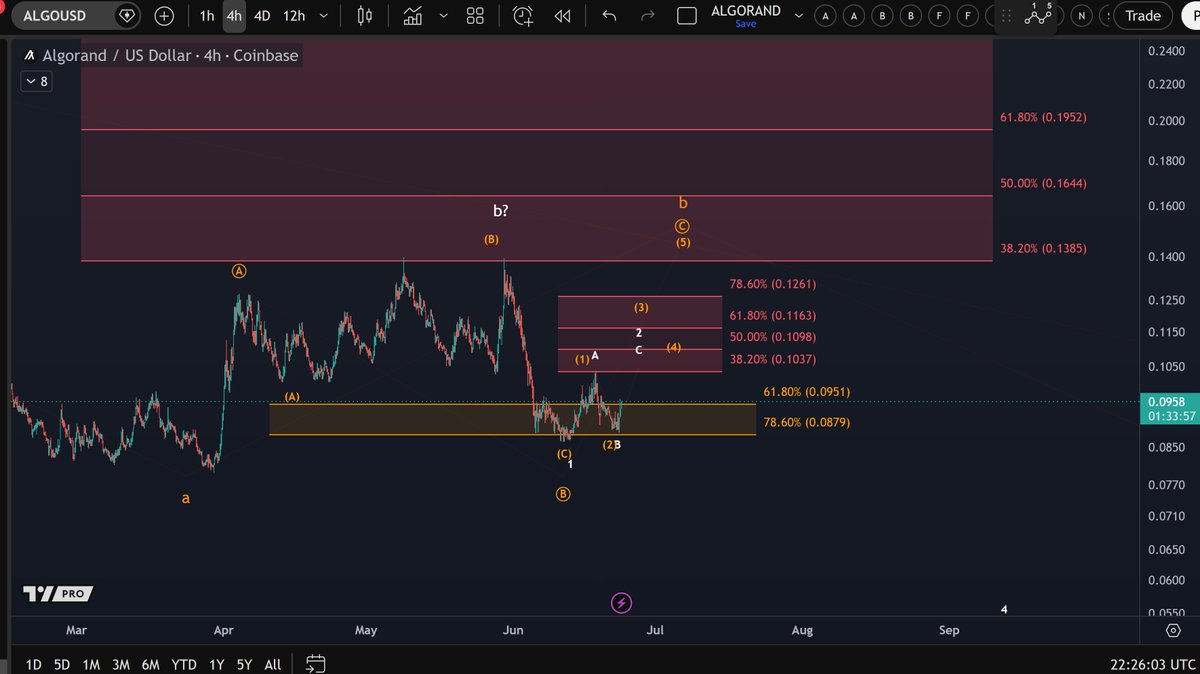
Task: Select the 78.60% (0.1261) fib label
Action: (x=773, y=285)
